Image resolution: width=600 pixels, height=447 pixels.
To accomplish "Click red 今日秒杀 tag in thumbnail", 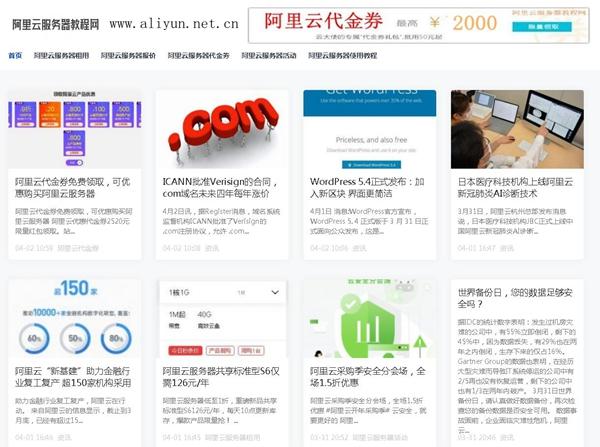I will [x=185, y=350].
